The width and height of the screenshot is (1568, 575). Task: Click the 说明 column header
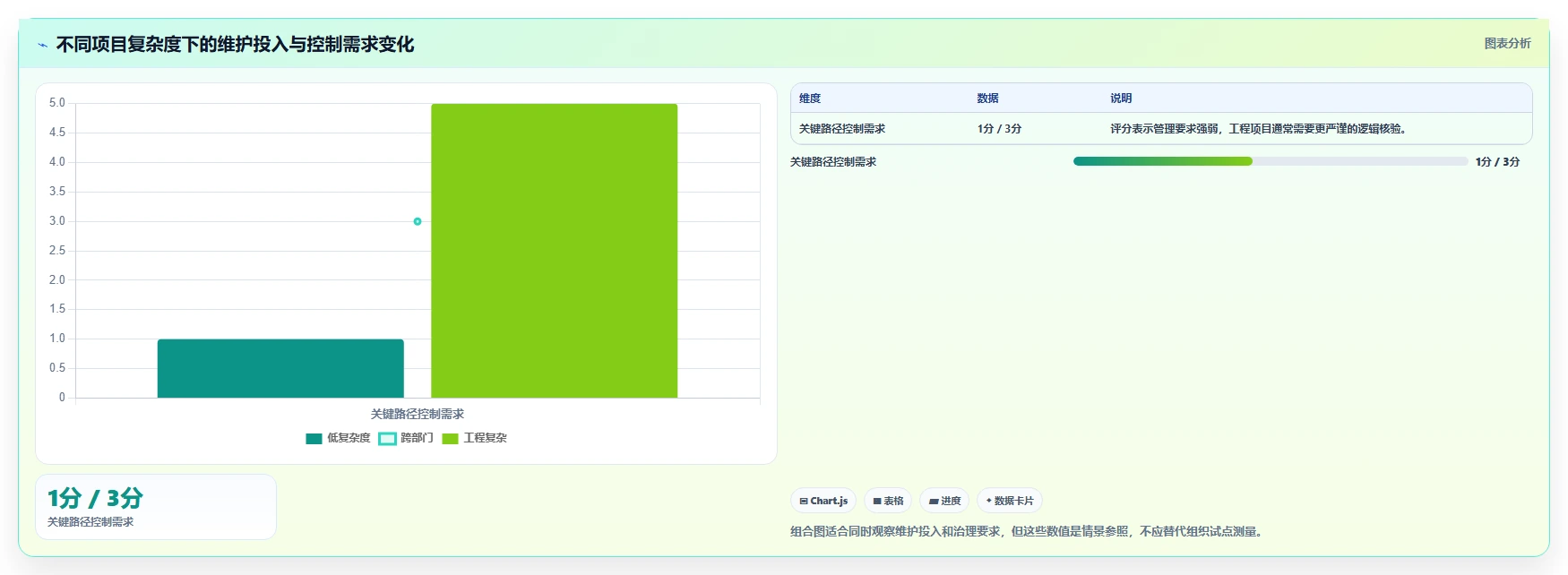tap(1121, 99)
